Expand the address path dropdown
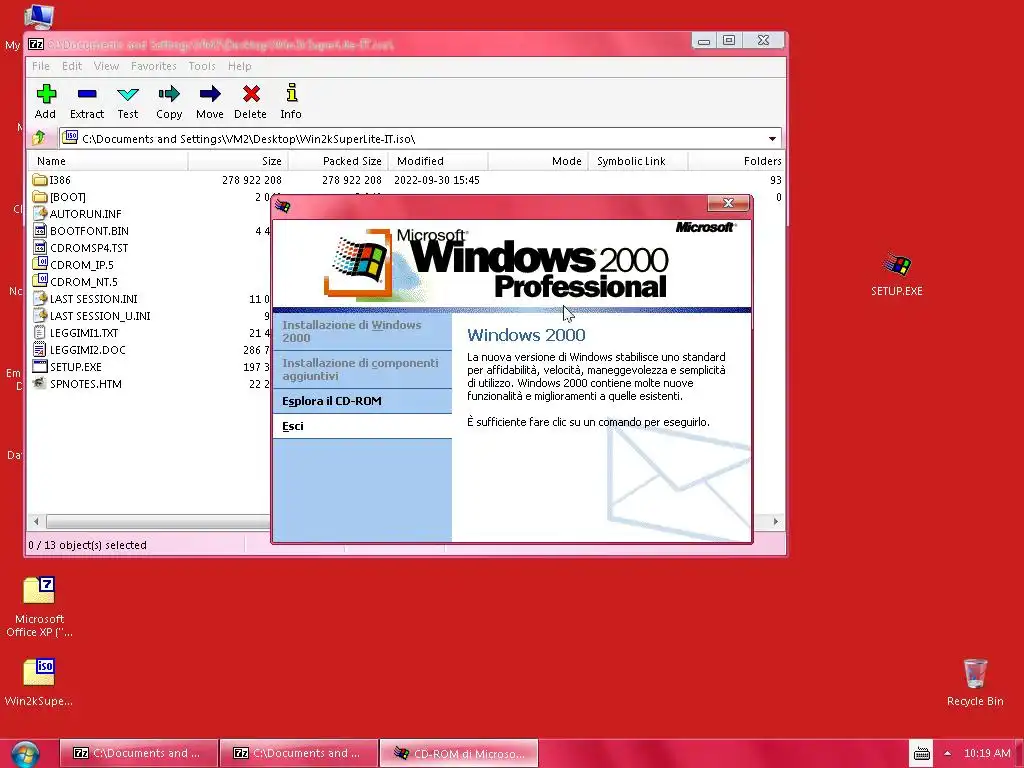This screenshot has width=1024, height=768. point(773,138)
